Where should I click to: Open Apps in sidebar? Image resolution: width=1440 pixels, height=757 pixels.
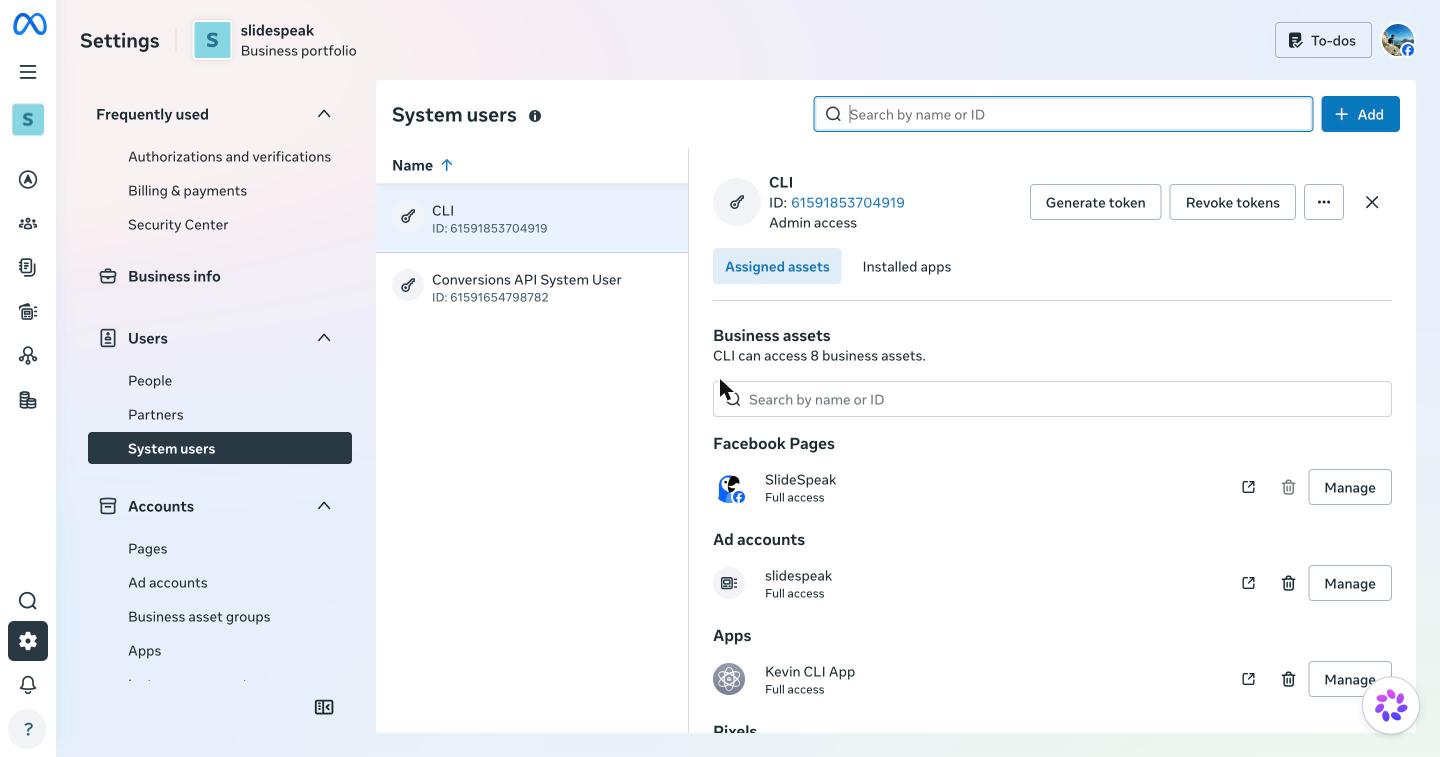pos(144,651)
